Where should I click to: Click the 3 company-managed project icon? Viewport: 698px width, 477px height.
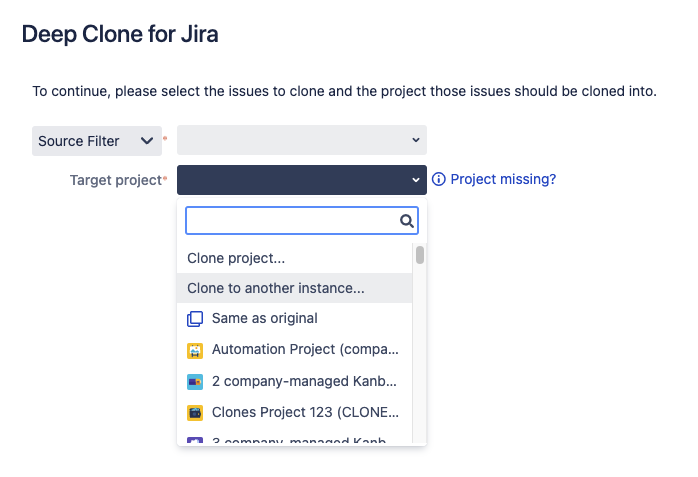[x=195, y=440]
